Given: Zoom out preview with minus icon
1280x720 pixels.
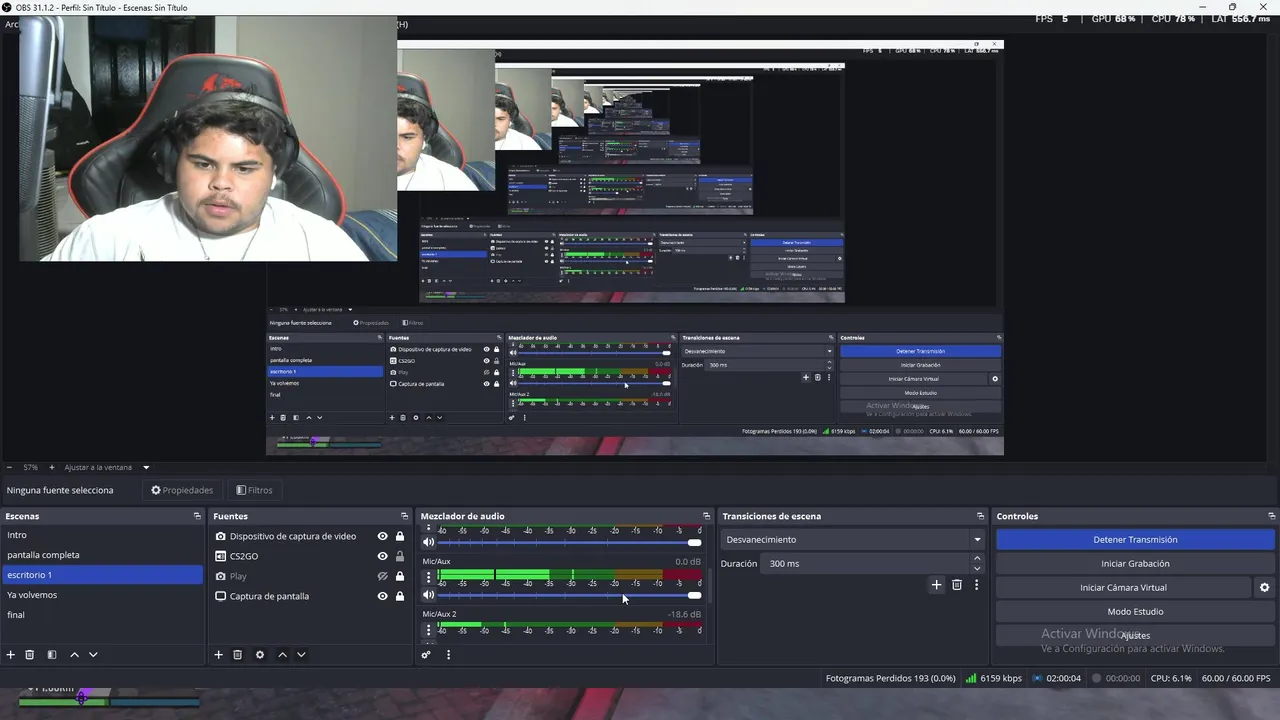Looking at the screenshot, I should point(9,467).
